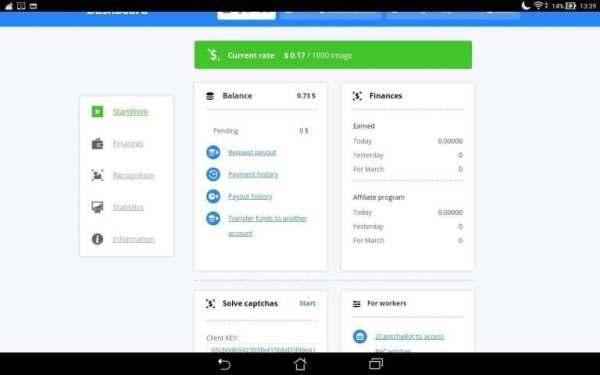Click the Current rate $0.17 text
The width and height of the screenshot is (600, 375).
click(290, 55)
